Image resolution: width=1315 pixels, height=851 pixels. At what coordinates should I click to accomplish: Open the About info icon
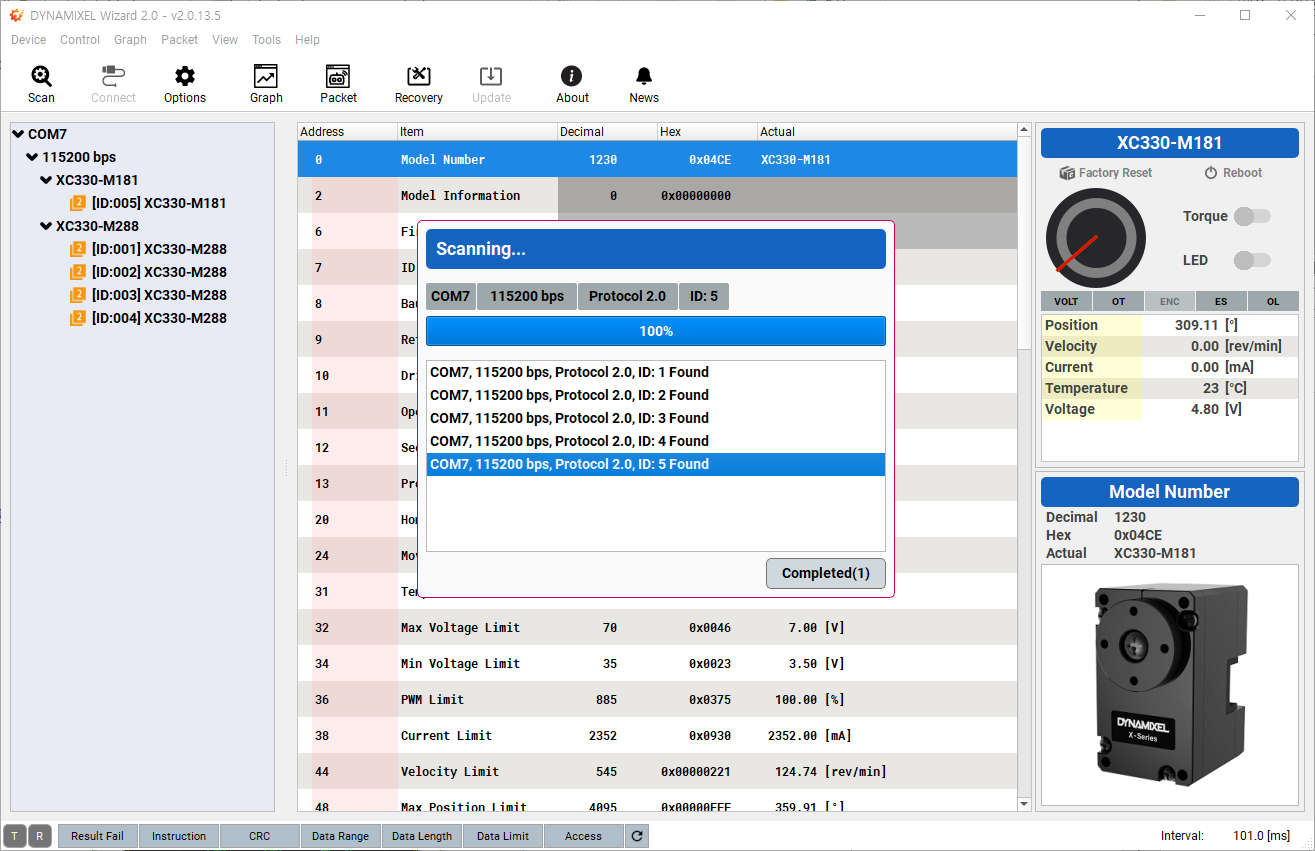572,84
